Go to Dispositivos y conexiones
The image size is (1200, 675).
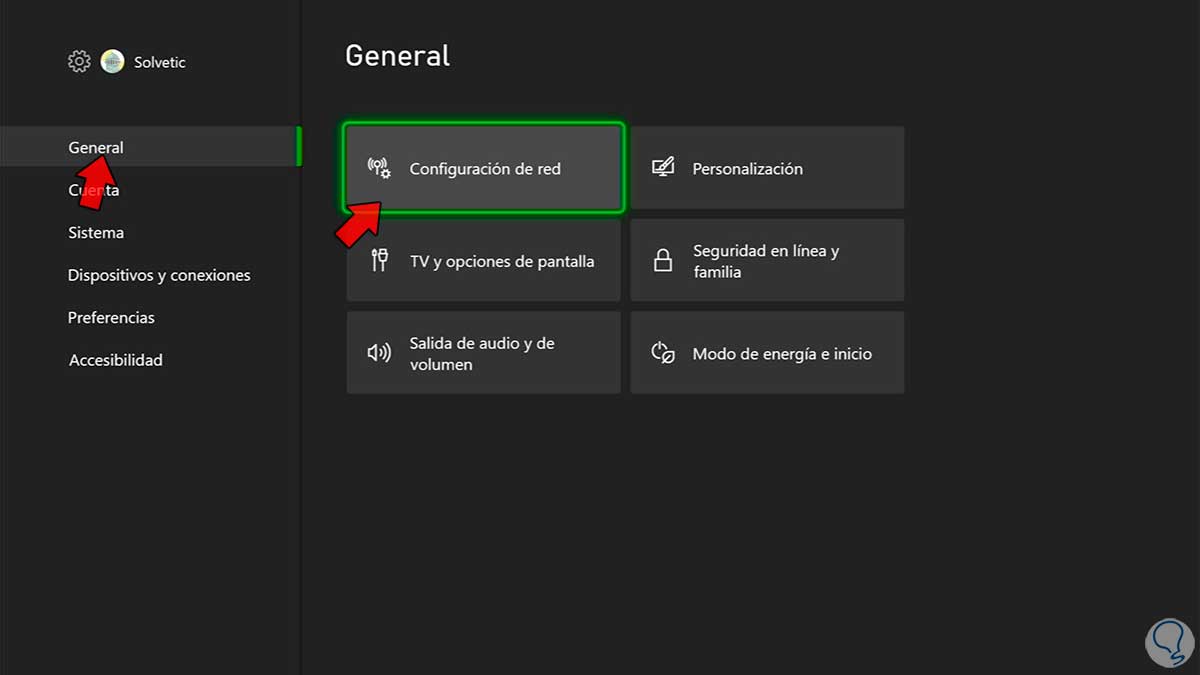point(159,275)
